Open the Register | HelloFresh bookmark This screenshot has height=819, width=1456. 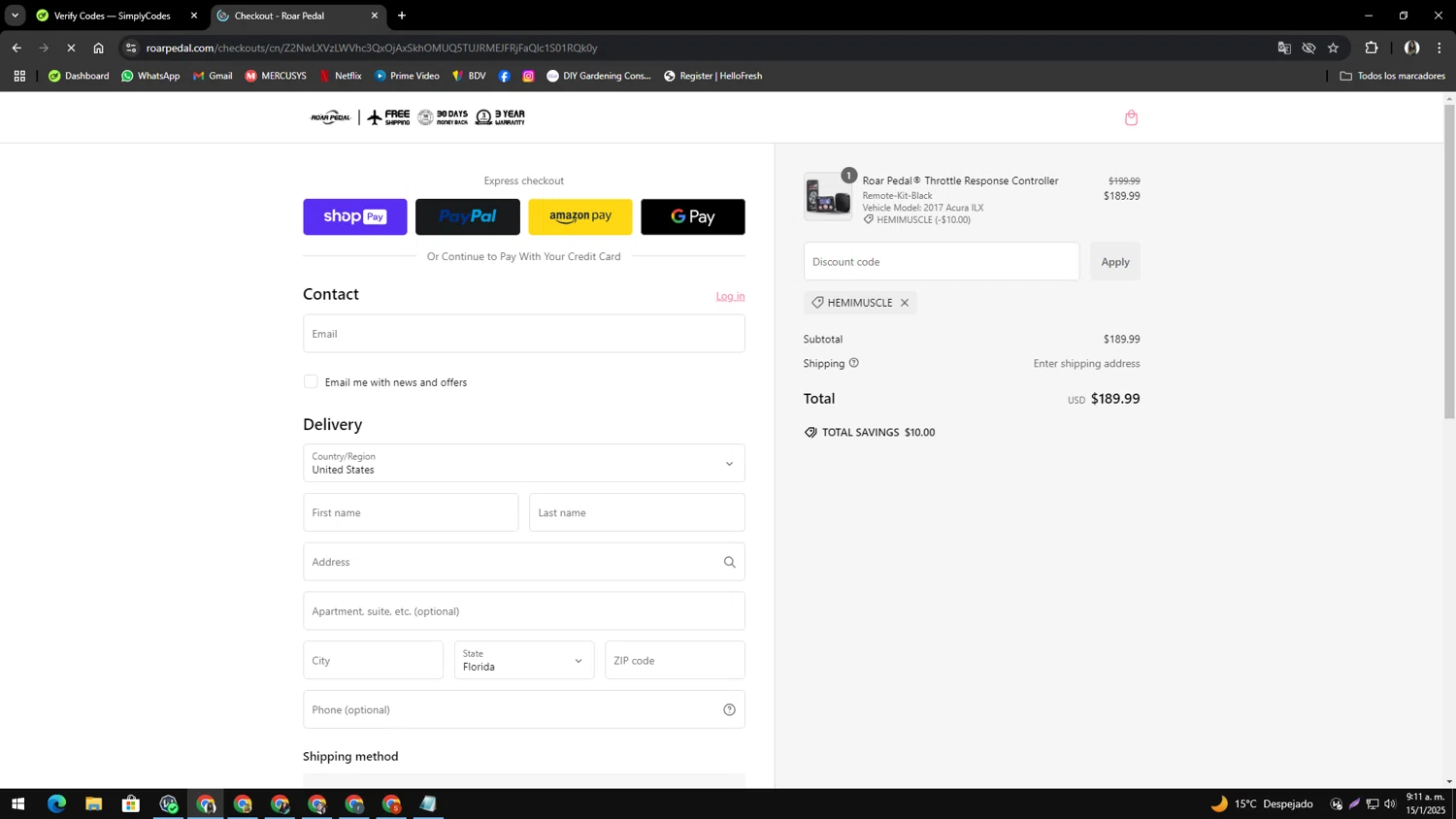(x=712, y=76)
